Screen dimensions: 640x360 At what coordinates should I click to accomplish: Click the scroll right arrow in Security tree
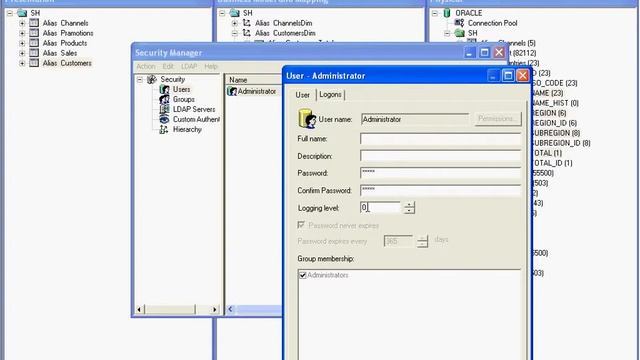[215, 309]
